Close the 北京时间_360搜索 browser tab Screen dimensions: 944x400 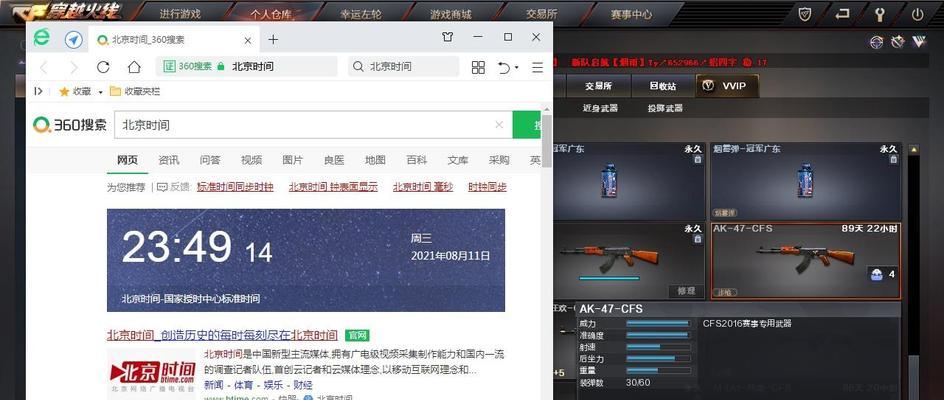(x=247, y=40)
